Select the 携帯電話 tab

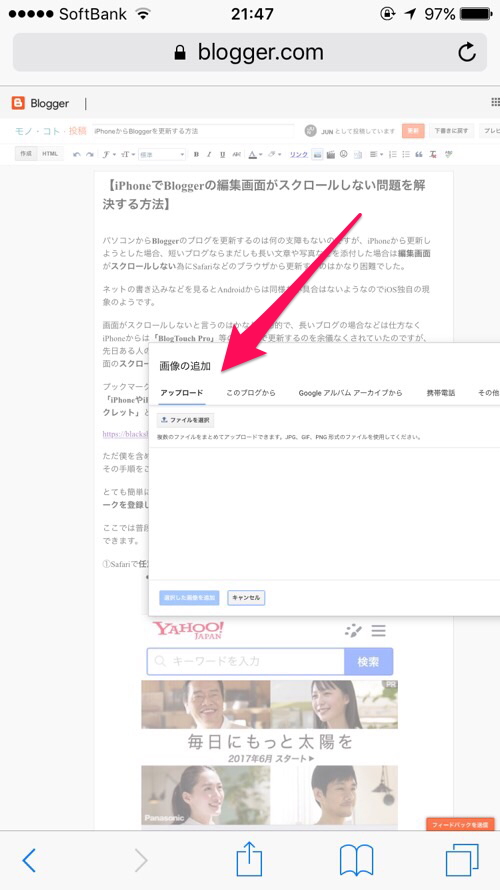(441, 393)
